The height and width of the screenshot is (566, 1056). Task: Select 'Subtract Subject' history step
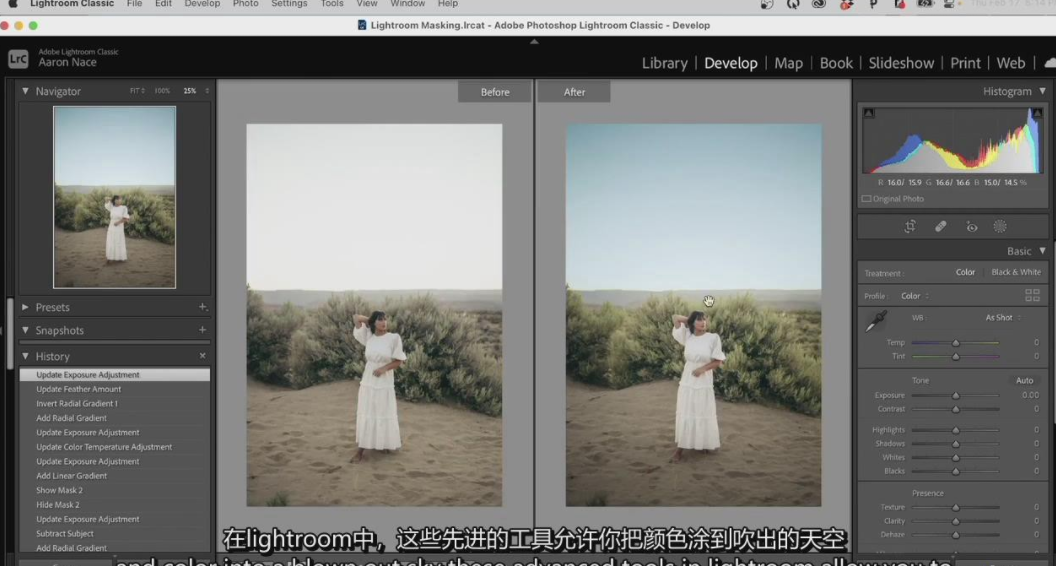coord(114,534)
